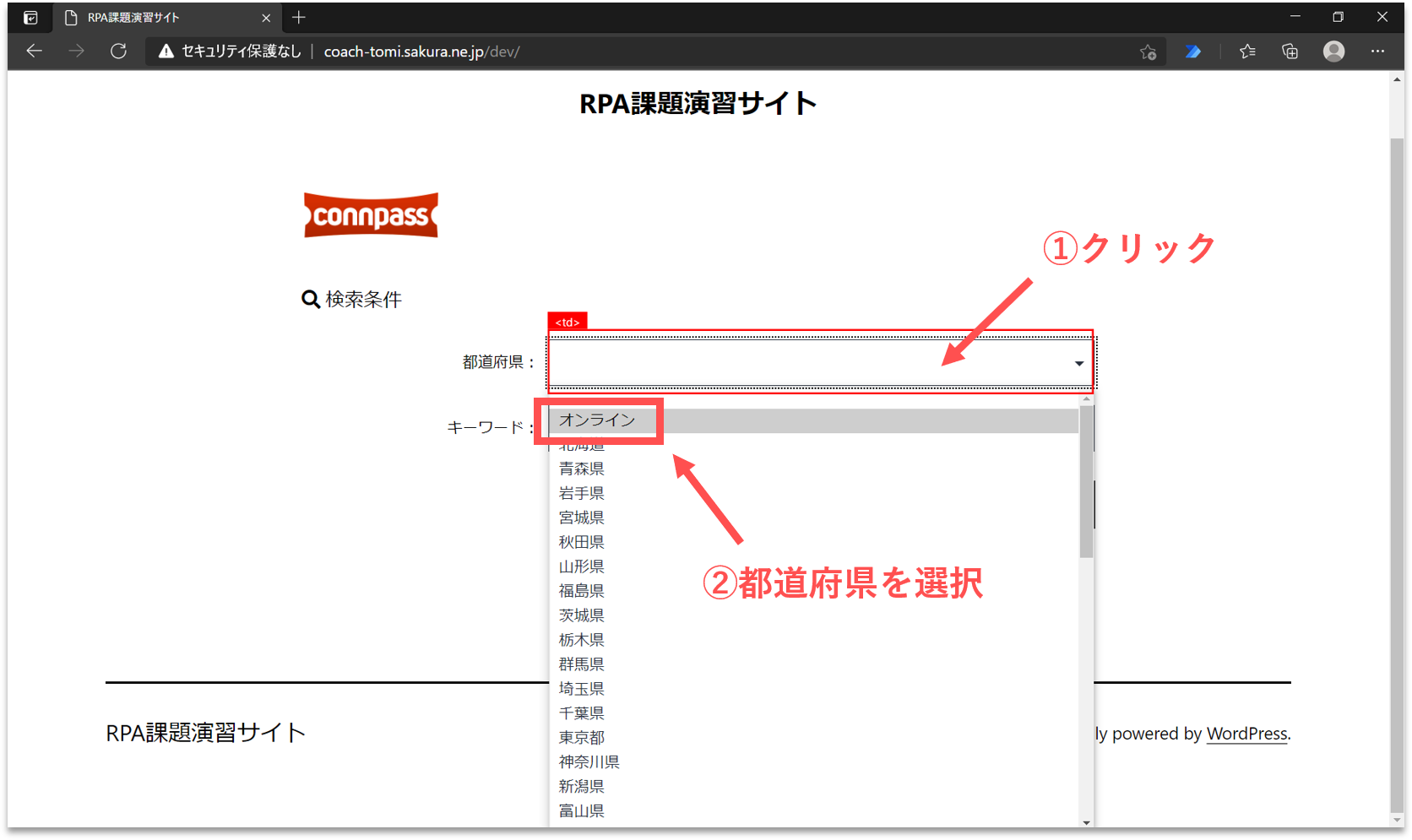Open a new browser tab
The image size is (1412, 840).
point(299,18)
